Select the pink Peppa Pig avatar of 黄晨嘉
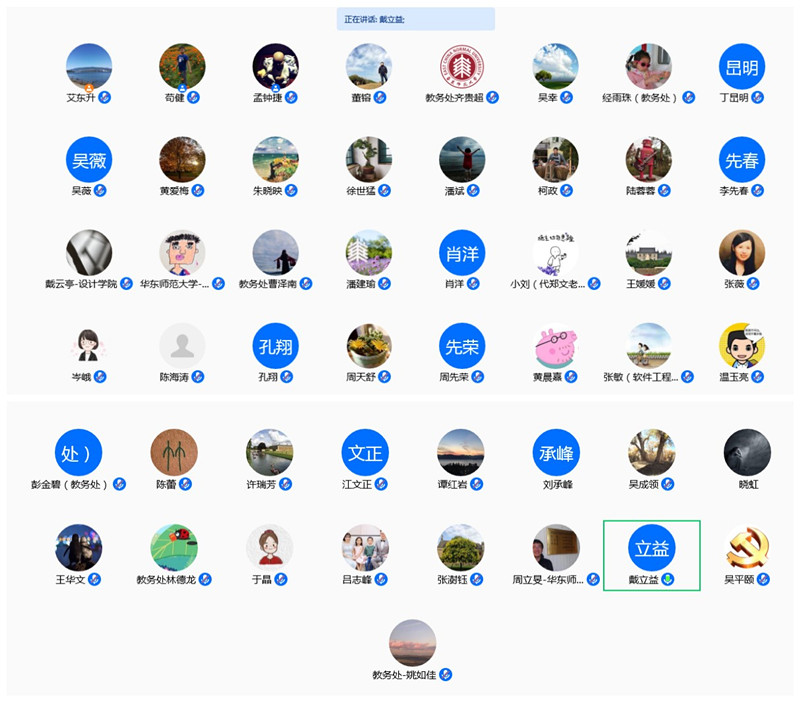Screen dimensions: 800x702 click(555, 346)
